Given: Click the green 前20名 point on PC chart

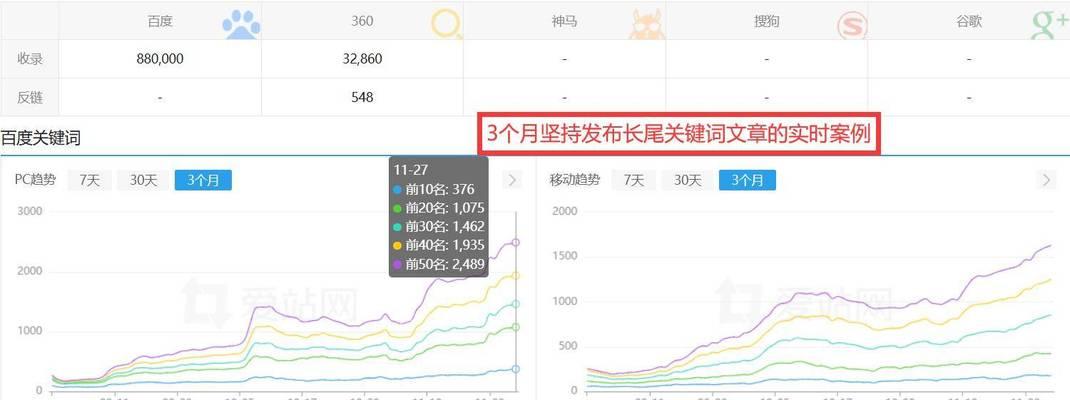Looking at the screenshot, I should pos(516,328).
